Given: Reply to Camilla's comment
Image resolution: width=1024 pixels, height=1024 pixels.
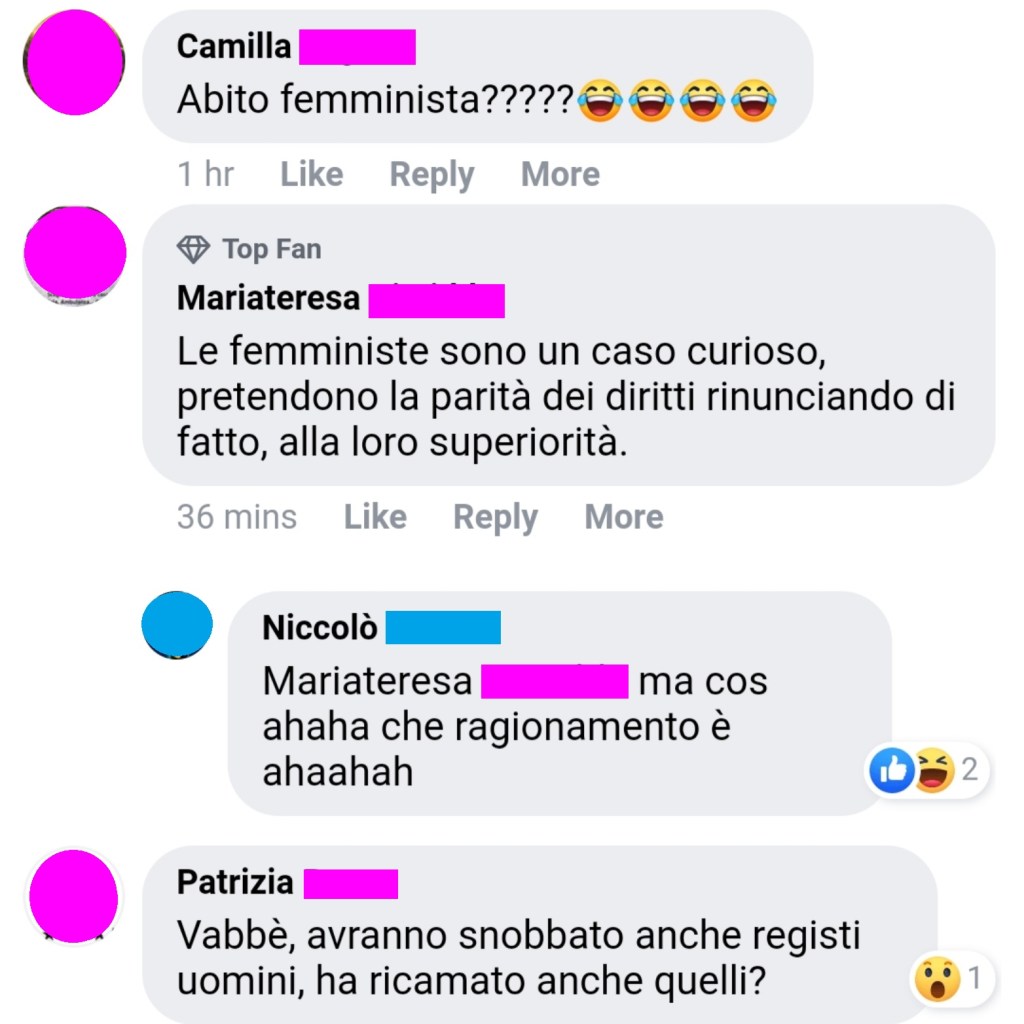Looking at the screenshot, I should (432, 174).
